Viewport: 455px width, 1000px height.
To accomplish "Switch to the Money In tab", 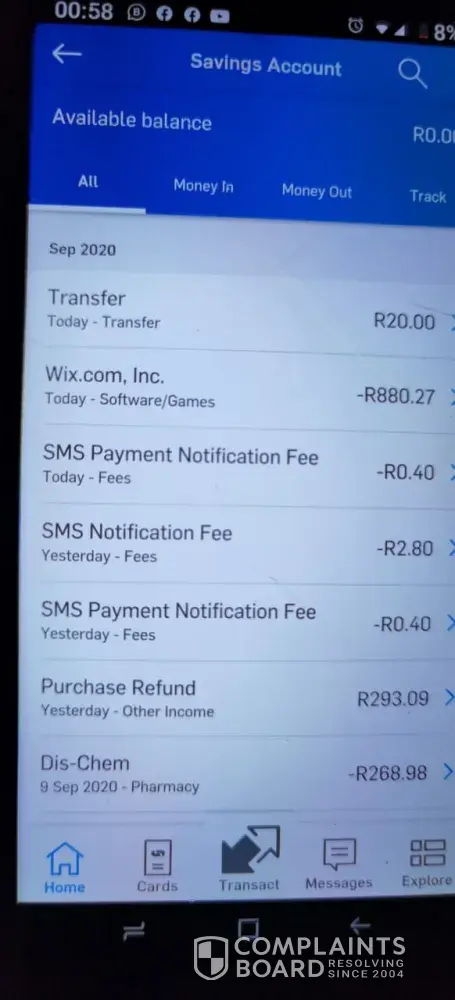I will pyautogui.click(x=204, y=186).
